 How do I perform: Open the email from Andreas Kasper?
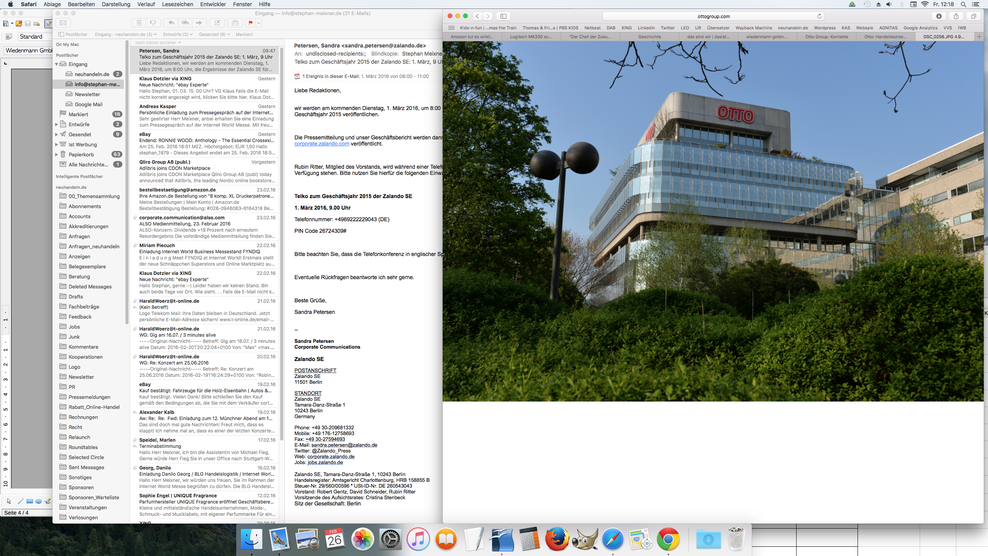coord(206,116)
